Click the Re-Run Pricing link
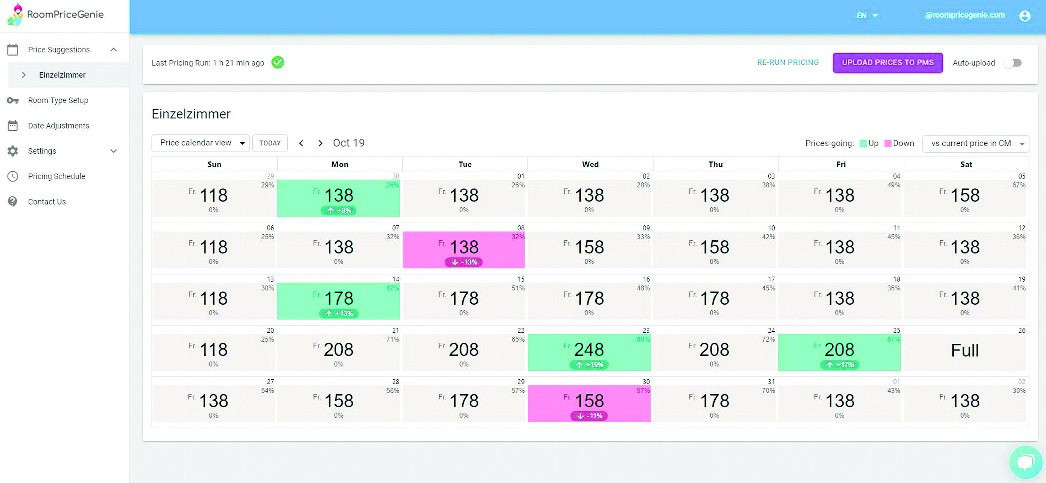The image size is (1046, 483). pos(787,62)
